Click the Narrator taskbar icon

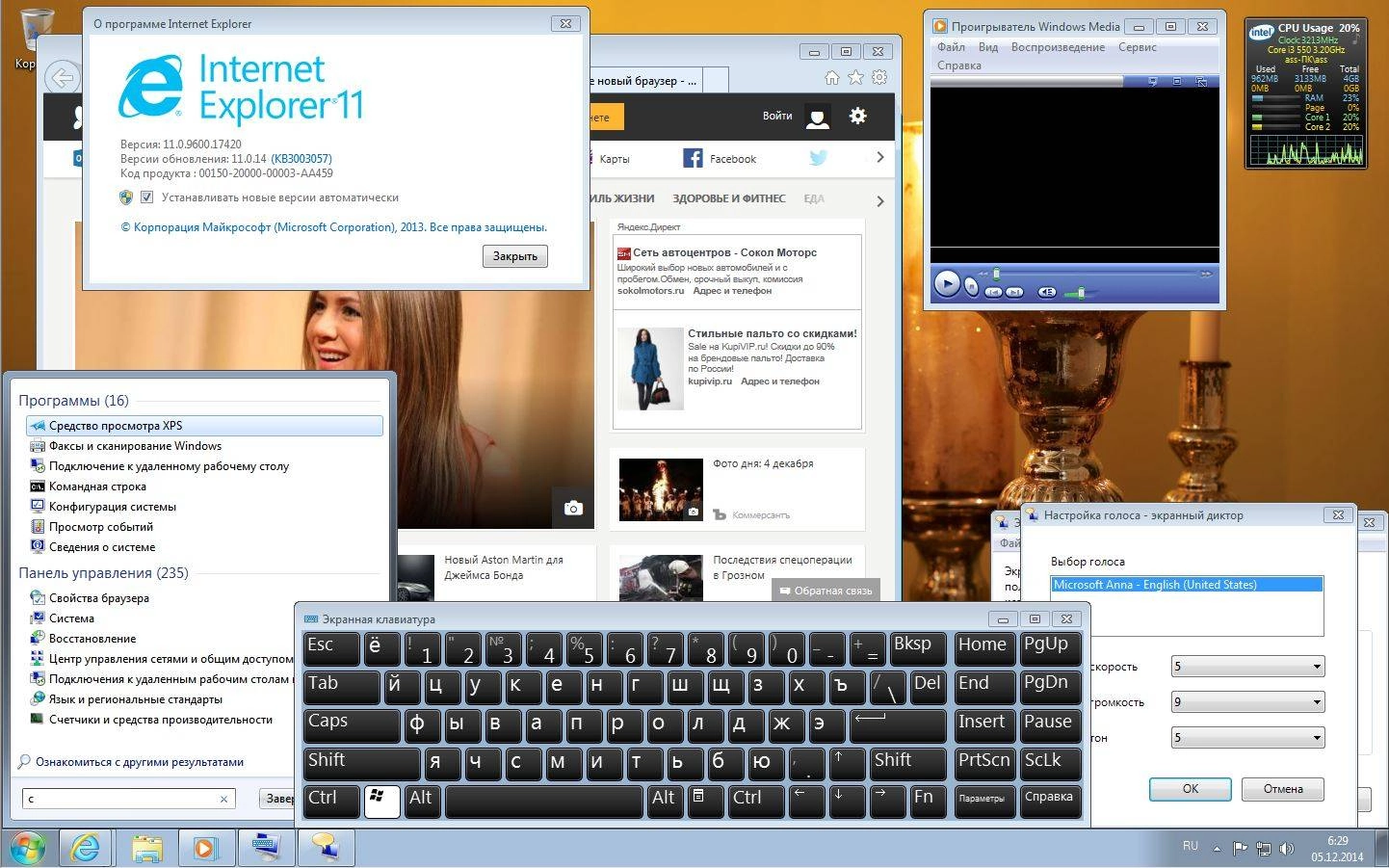point(327,848)
